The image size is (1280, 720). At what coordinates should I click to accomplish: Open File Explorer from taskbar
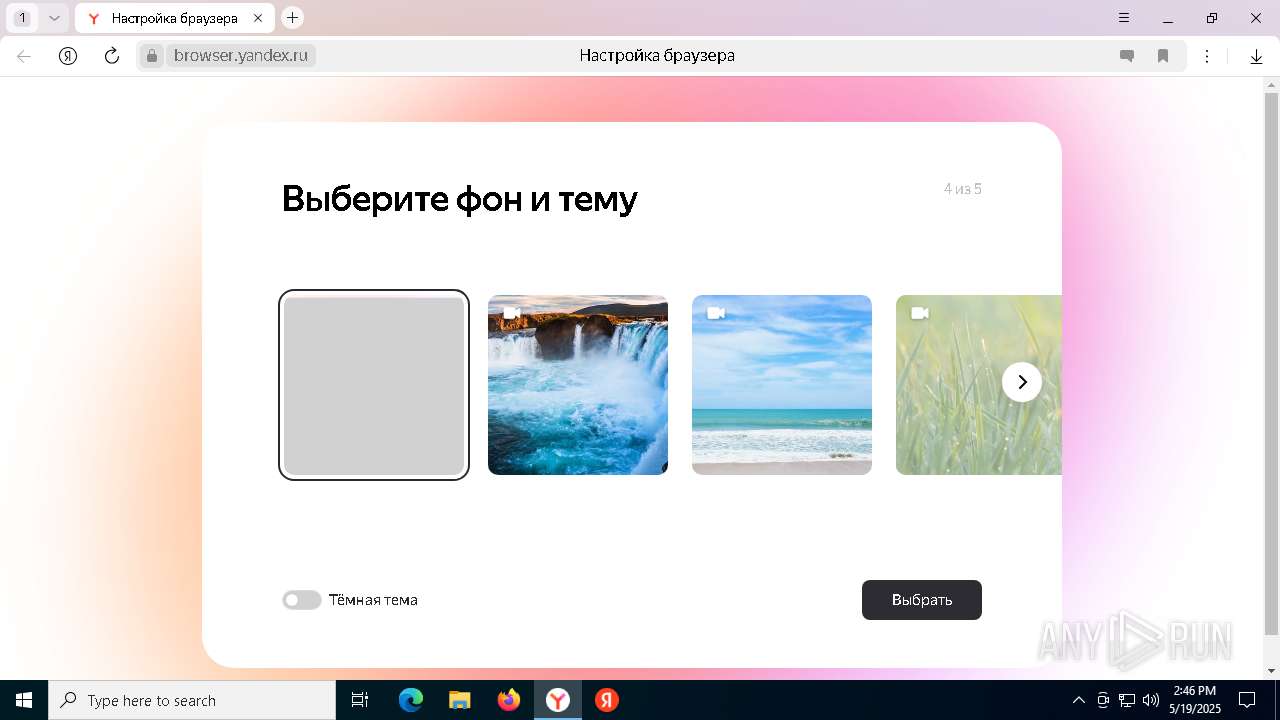click(x=460, y=700)
